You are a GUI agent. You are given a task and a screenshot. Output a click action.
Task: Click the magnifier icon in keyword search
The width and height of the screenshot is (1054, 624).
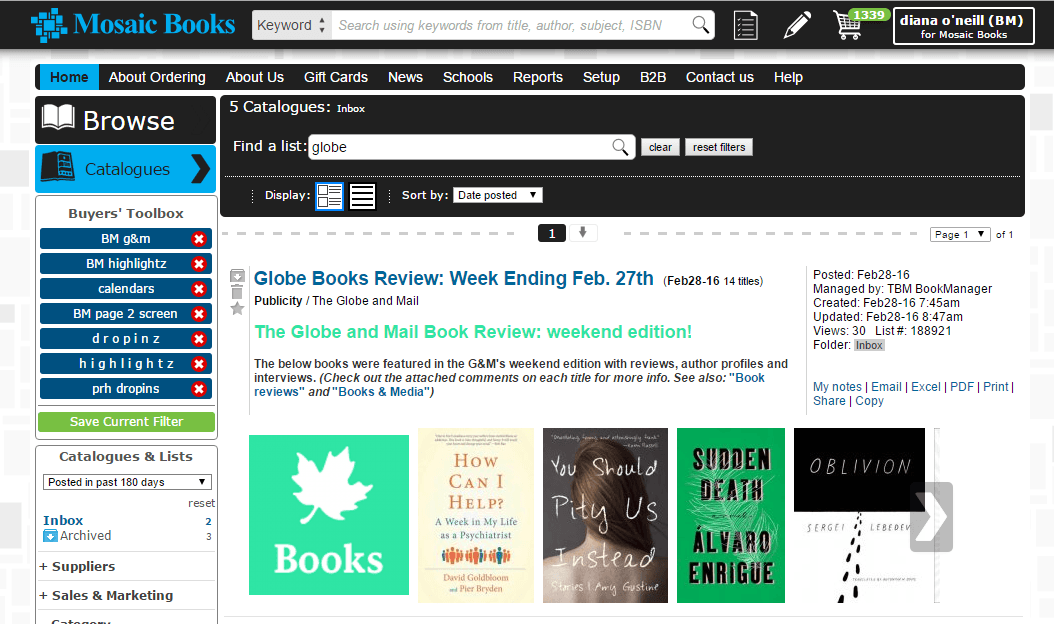click(701, 25)
